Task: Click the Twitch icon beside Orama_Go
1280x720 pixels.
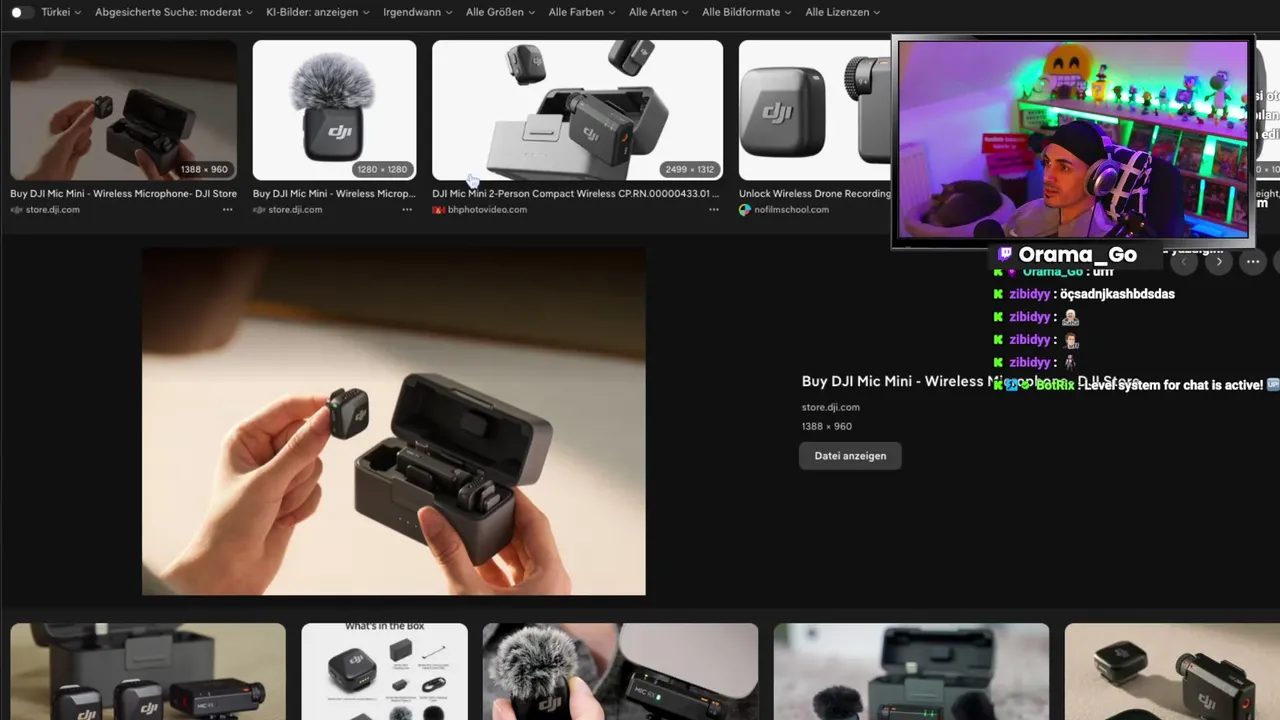Action: (1006, 254)
